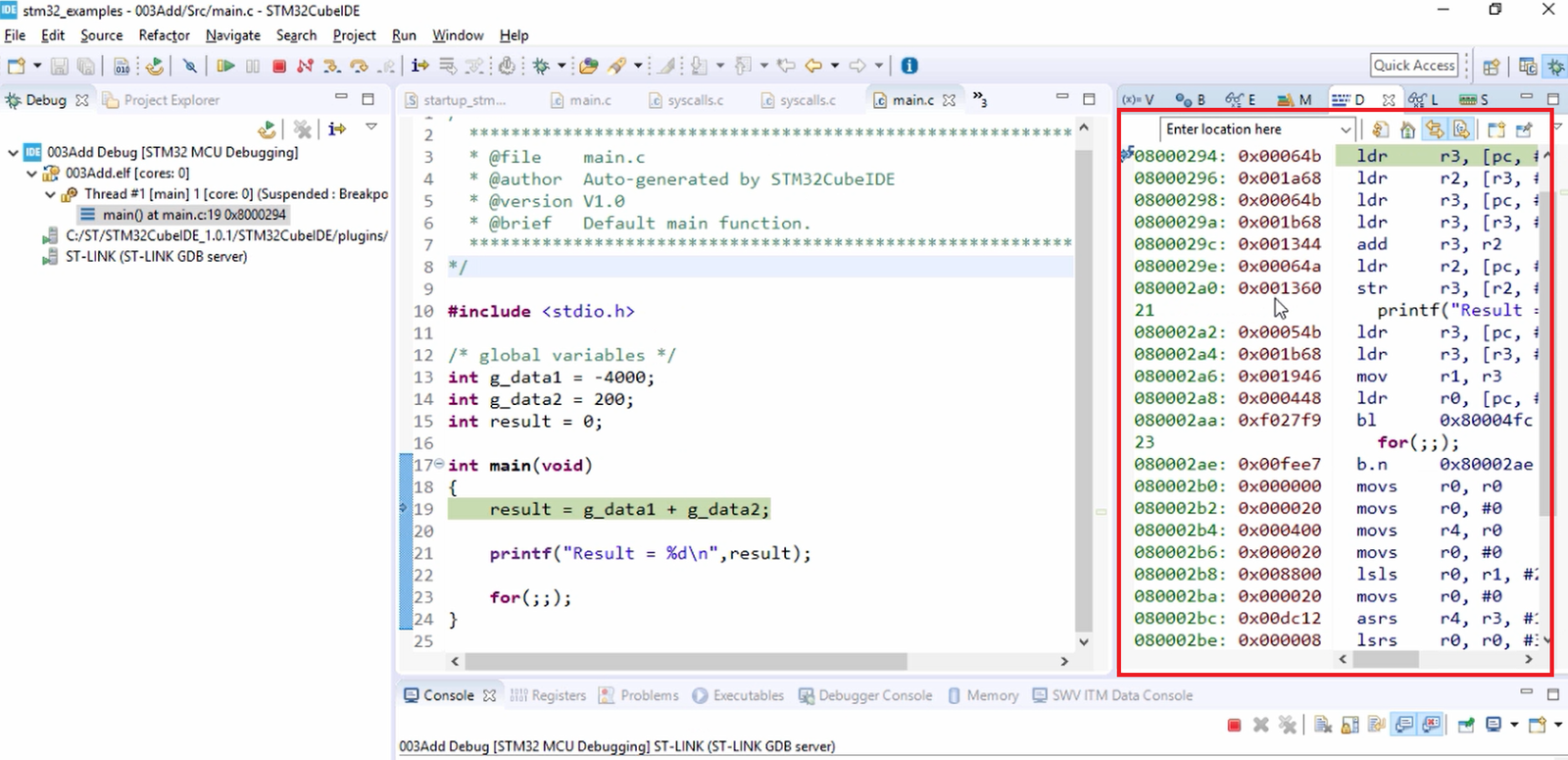Viewport: 1568px width, 760px height.
Task: Select main() at main.c:19 stack frame
Action: (183, 215)
